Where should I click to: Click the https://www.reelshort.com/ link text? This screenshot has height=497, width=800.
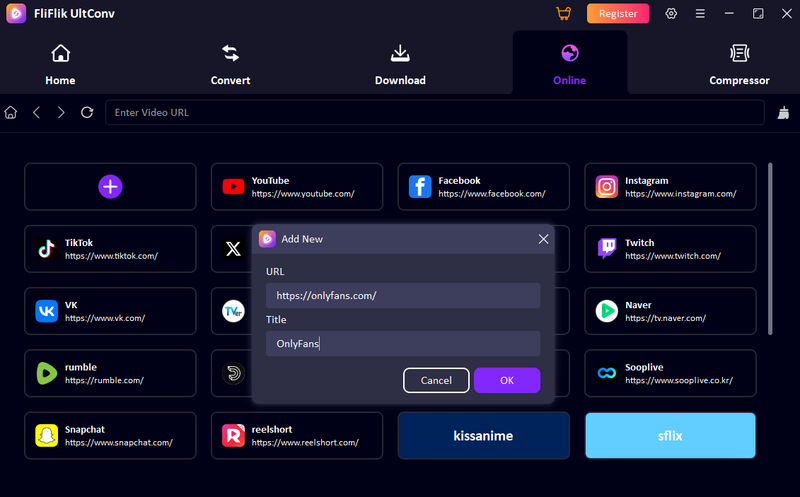coord(305,443)
